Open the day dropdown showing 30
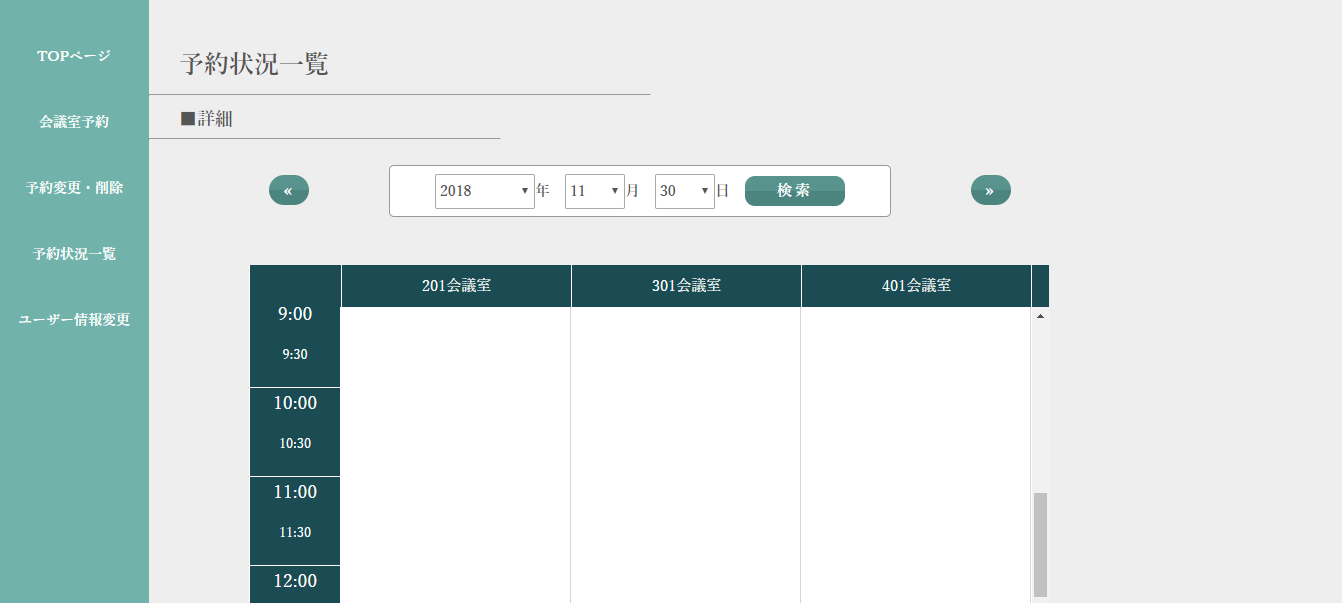The image size is (1342, 603). pos(684,191)
